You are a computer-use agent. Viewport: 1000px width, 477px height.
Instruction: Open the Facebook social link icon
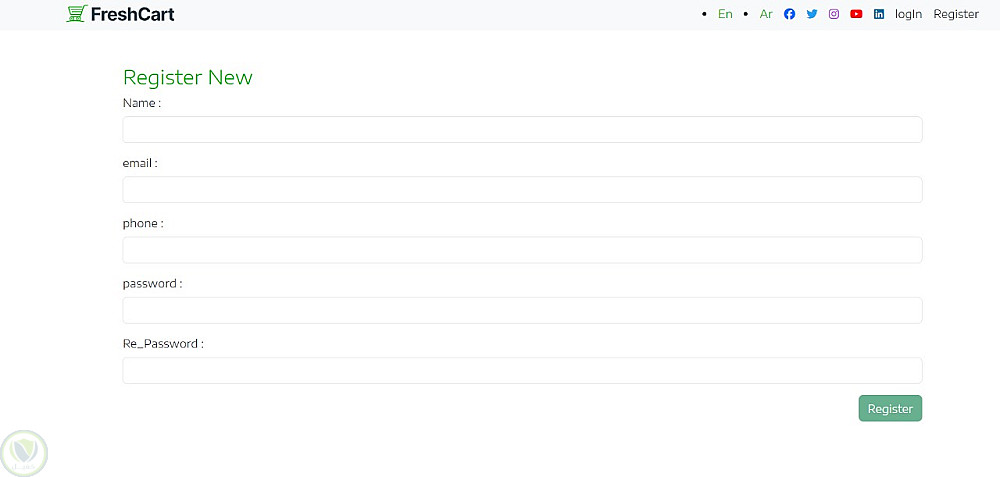pyautogui.click(x=789, y=14)
